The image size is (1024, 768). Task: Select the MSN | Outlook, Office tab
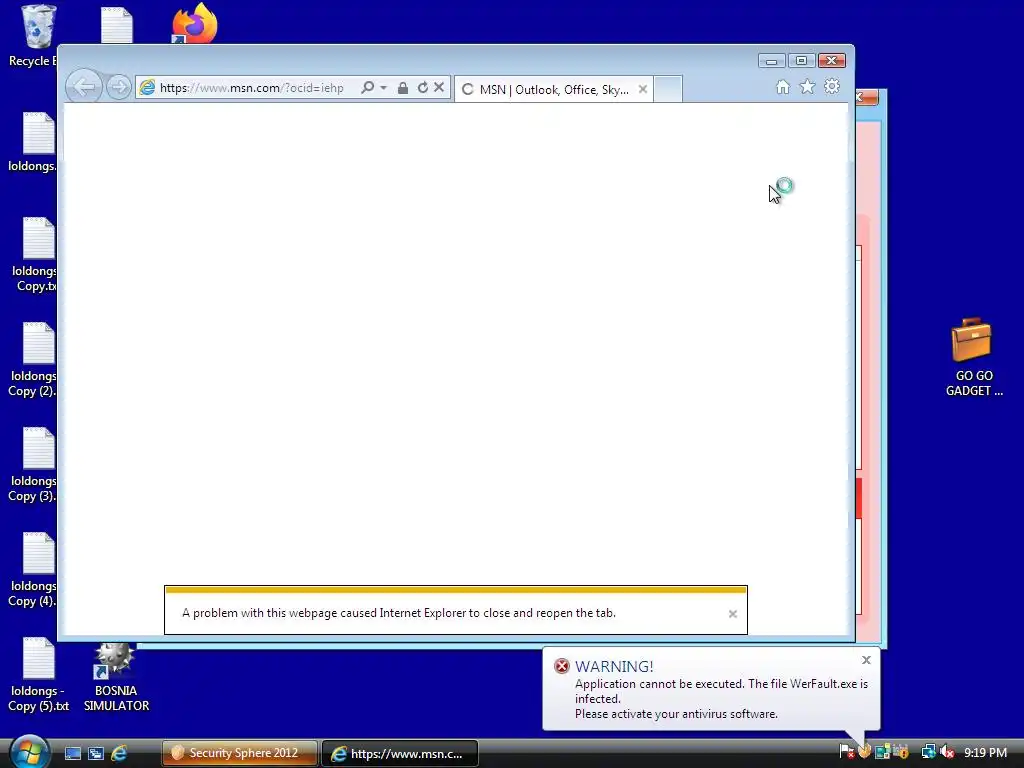click(x=552, y=89)
